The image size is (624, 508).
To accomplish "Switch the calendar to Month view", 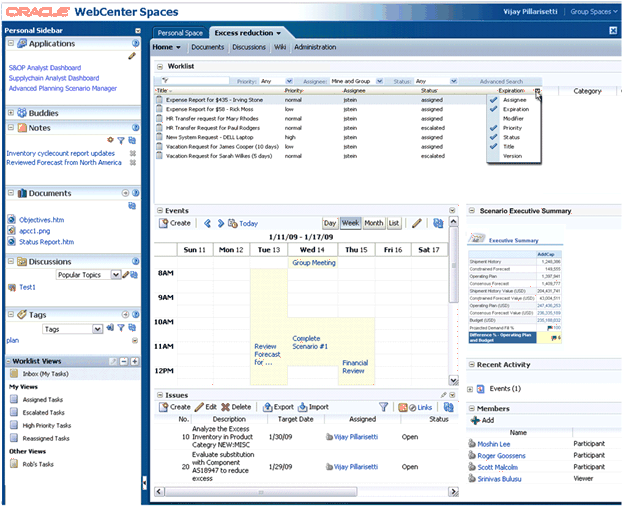I will (x=373, y=223).
